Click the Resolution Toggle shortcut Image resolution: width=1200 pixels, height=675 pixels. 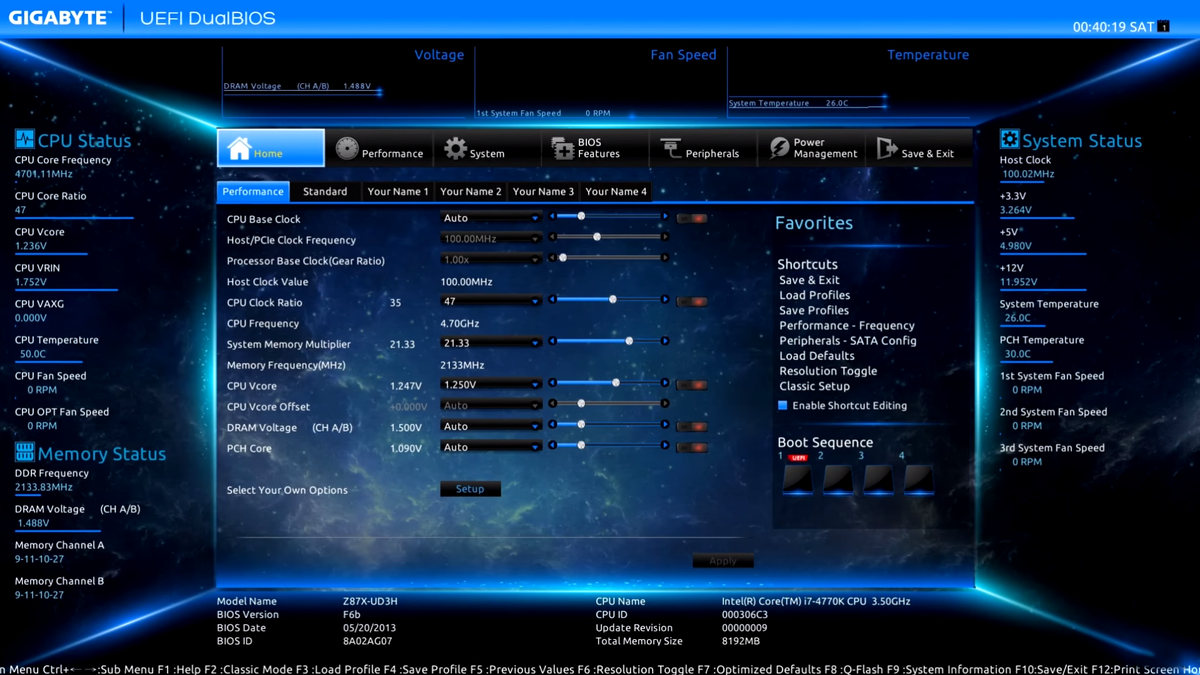(828, 371)
